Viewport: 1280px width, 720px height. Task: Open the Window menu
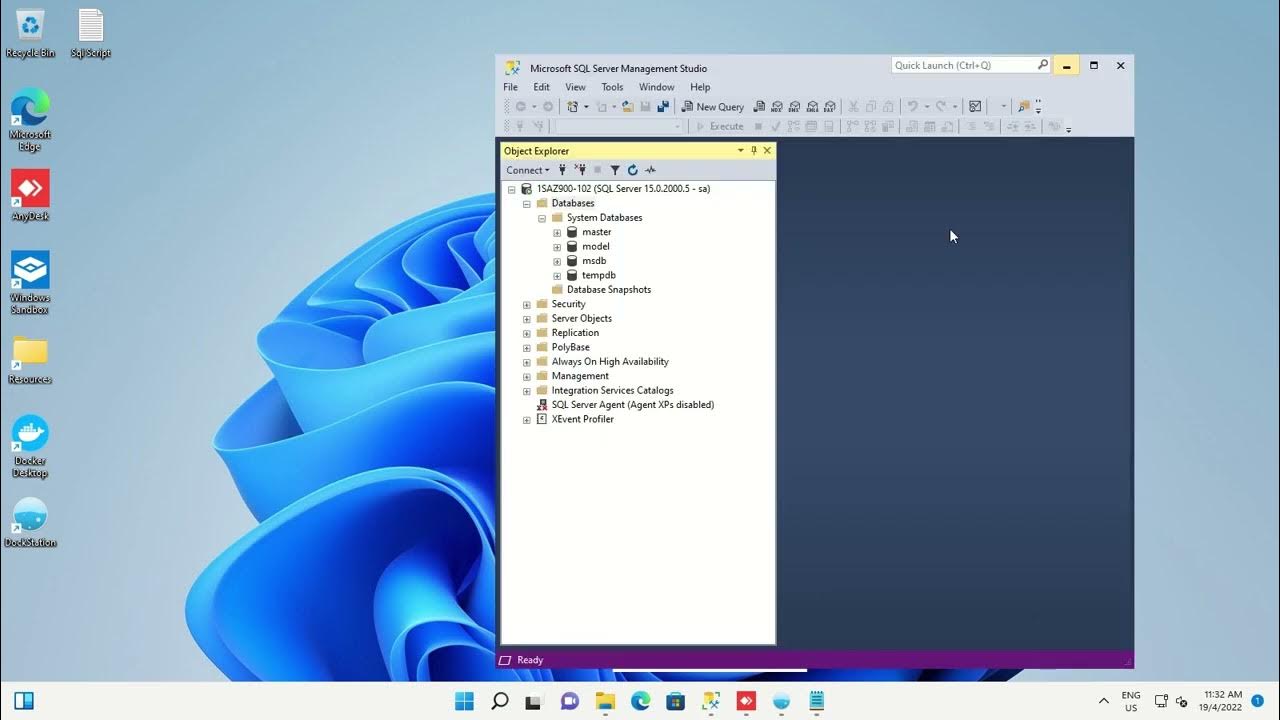pyautogui.click(x=657, y=87)
